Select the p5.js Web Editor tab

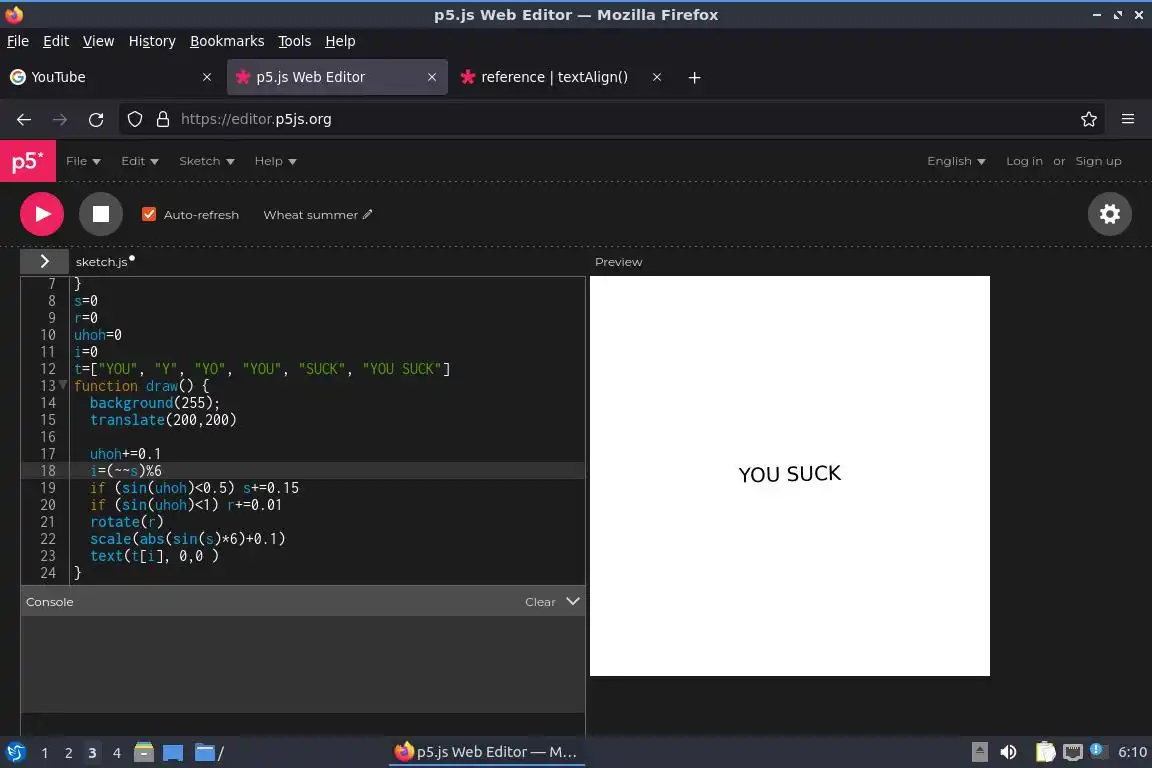click(x=336, y=77)
